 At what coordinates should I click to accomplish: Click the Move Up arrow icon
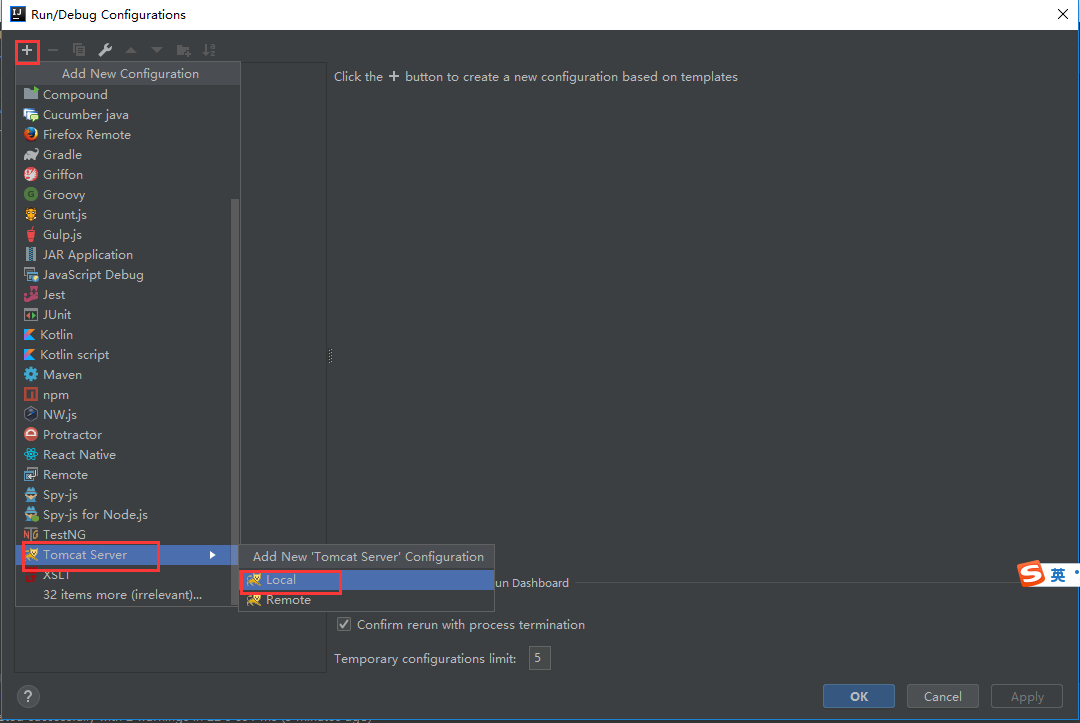click(131, 50)
